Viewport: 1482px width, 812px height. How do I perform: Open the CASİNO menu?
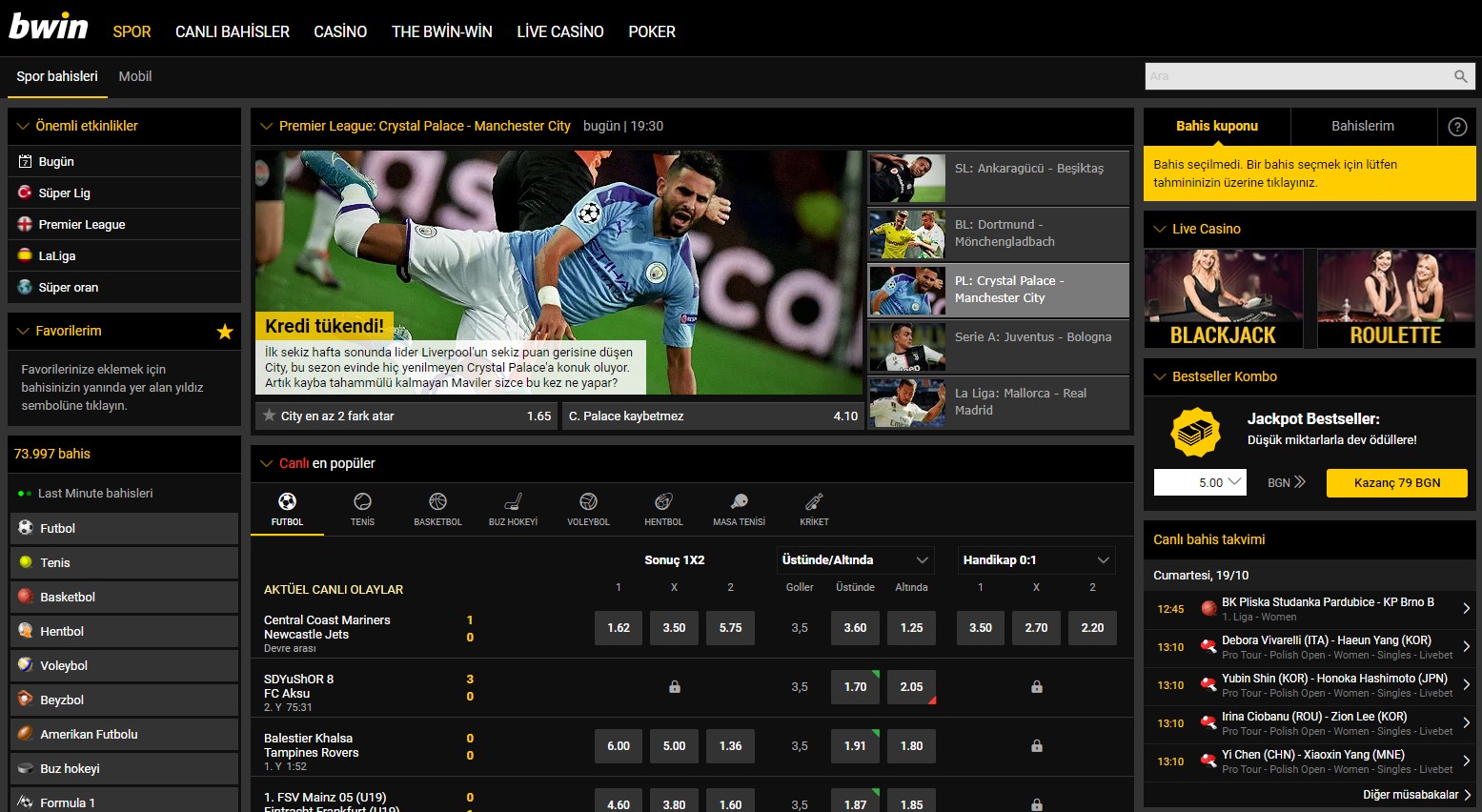pos(340,31)
